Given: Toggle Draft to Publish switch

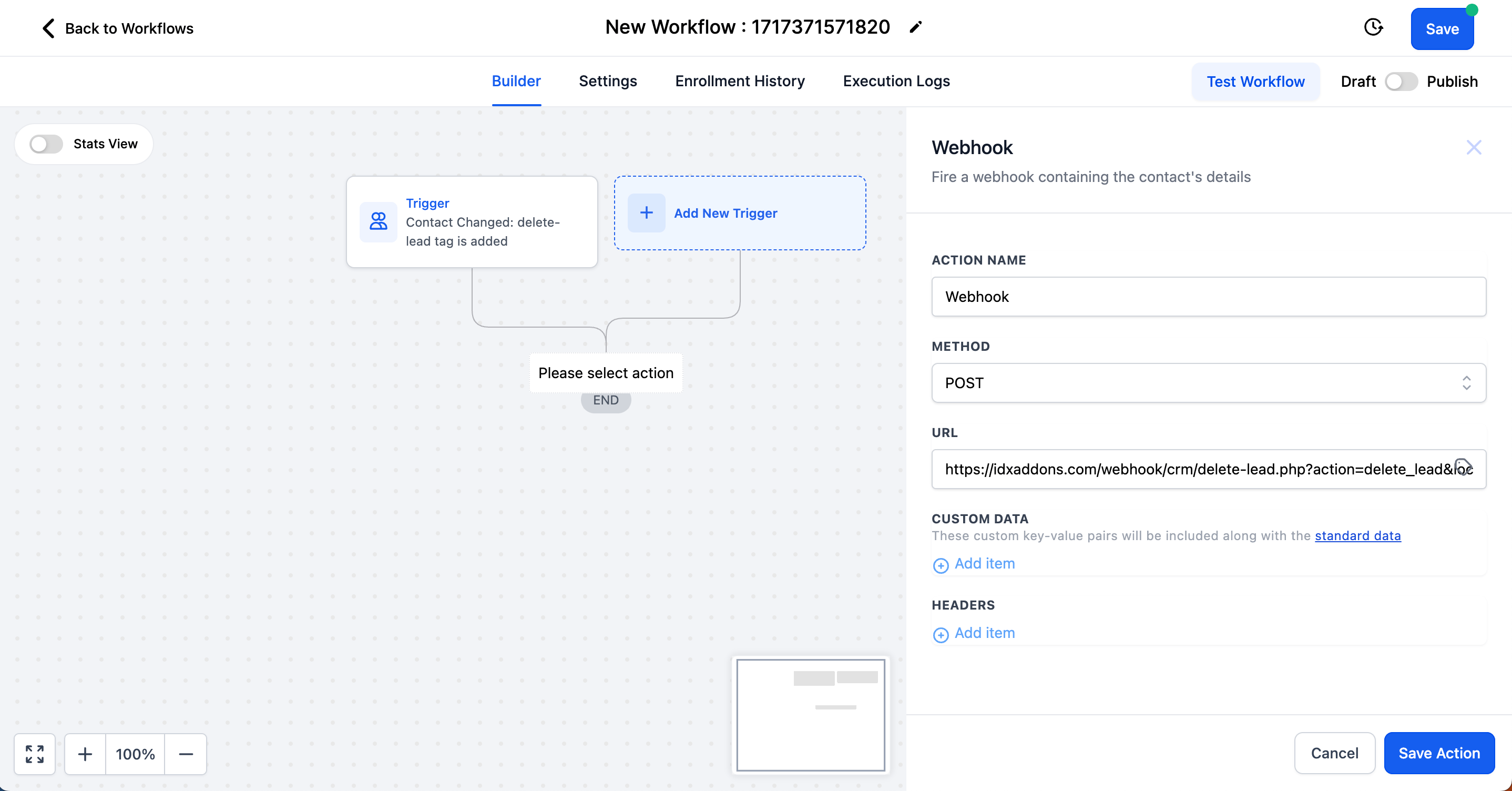Looking at the screenshot, I should (x=1401, y=82).
